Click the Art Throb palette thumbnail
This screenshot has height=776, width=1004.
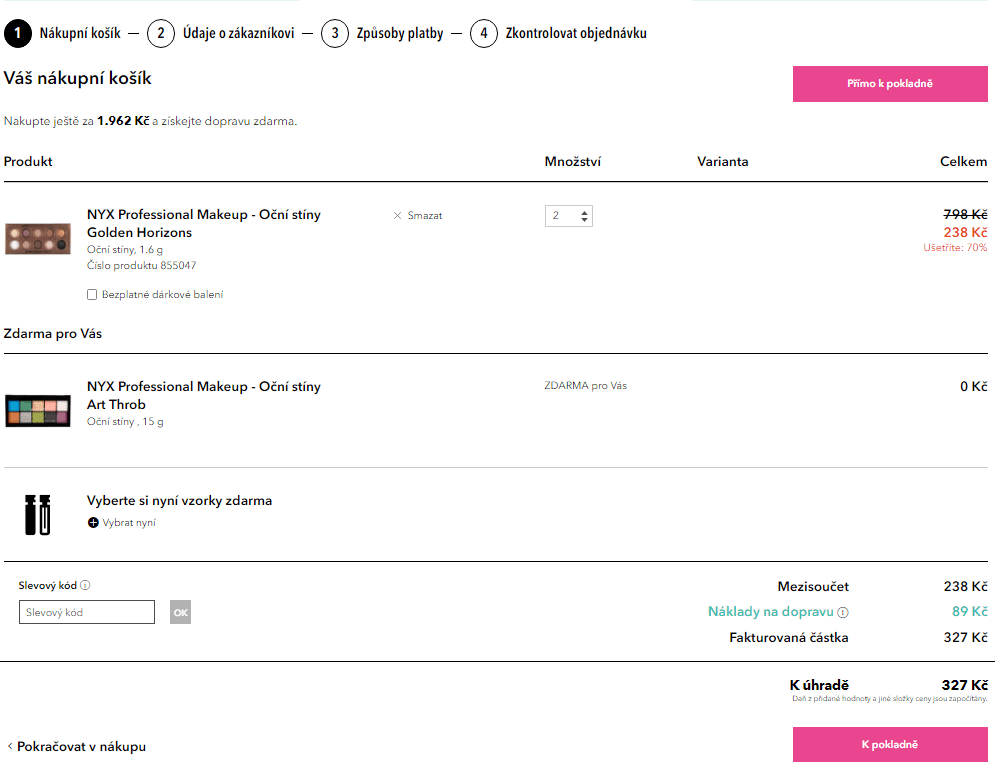pos(38,410)
